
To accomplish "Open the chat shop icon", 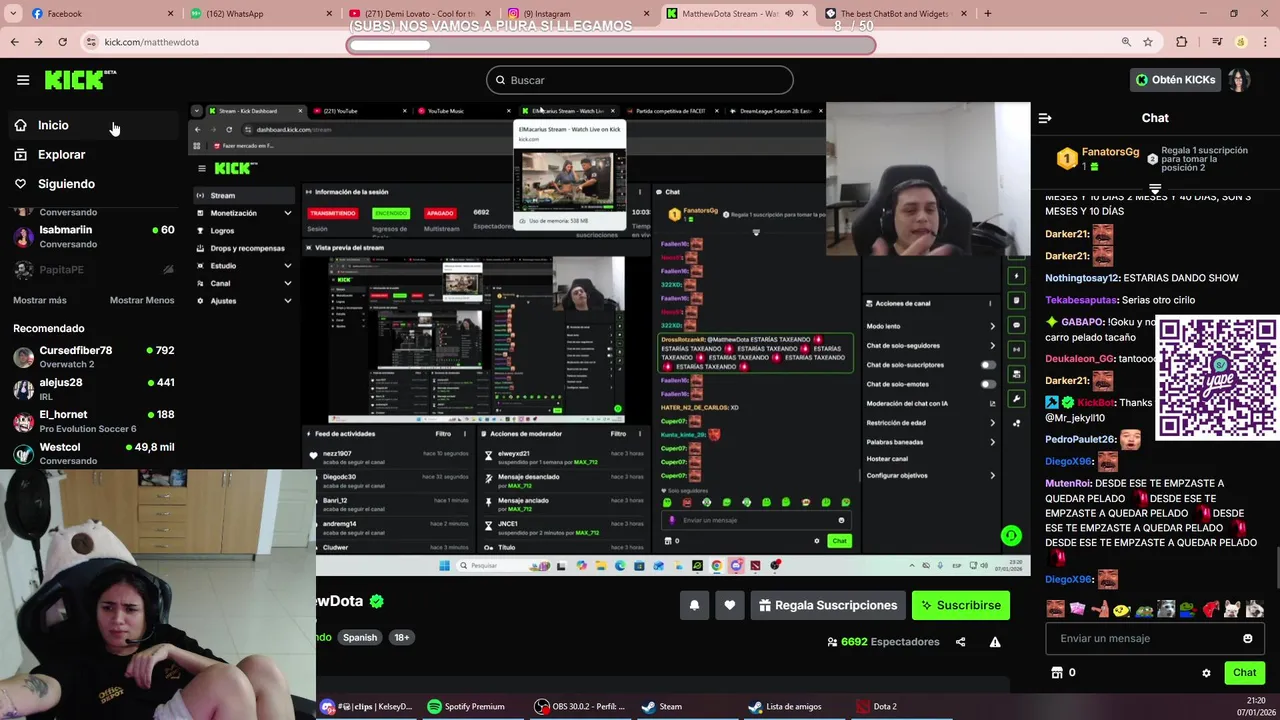I will pos(1057,673).
